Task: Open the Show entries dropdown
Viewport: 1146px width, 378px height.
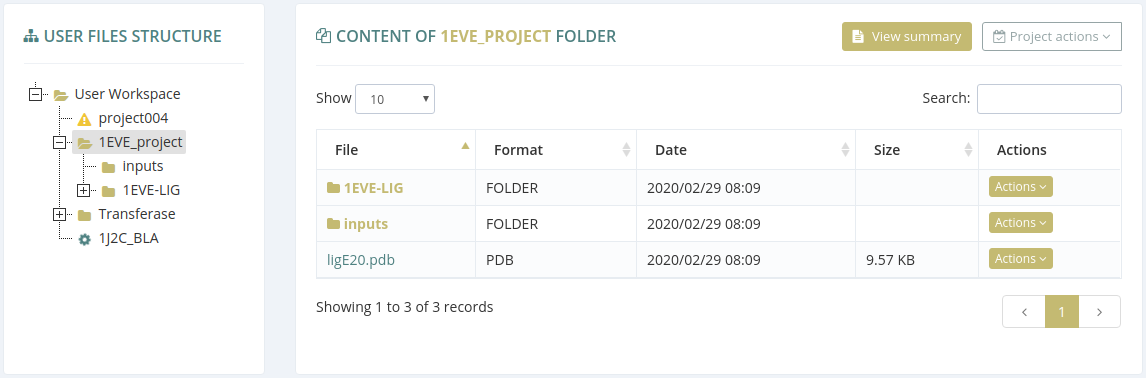Action: [395, 99]
